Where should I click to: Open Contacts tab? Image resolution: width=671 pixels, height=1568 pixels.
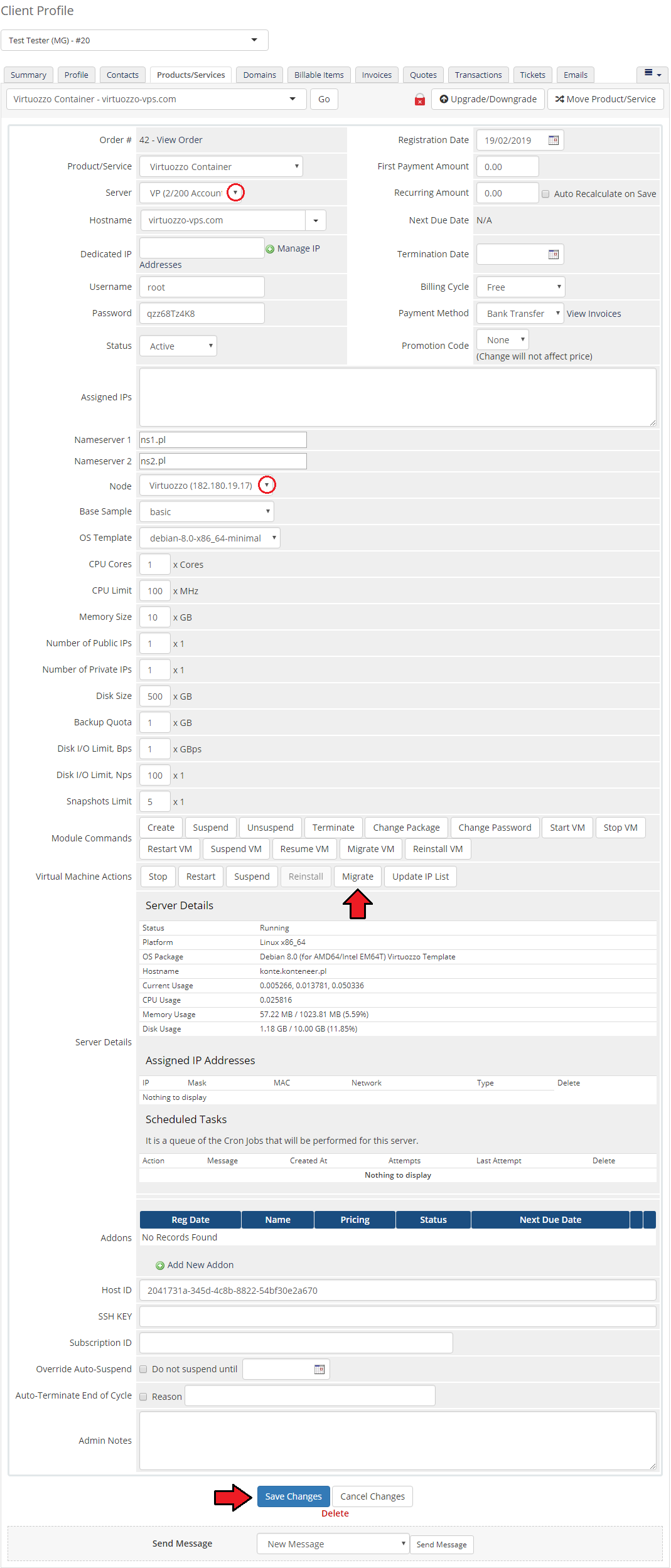click(x=122, y=75)
